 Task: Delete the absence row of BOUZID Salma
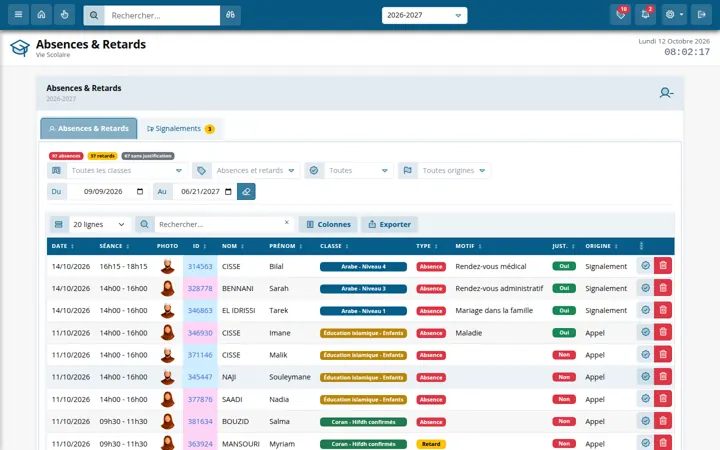pos(663,421)
